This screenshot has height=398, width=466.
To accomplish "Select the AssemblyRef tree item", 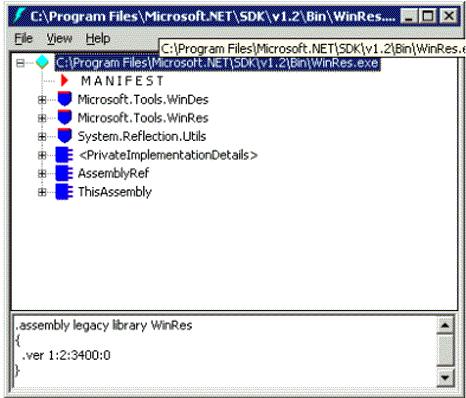I will tap(113, 173).
